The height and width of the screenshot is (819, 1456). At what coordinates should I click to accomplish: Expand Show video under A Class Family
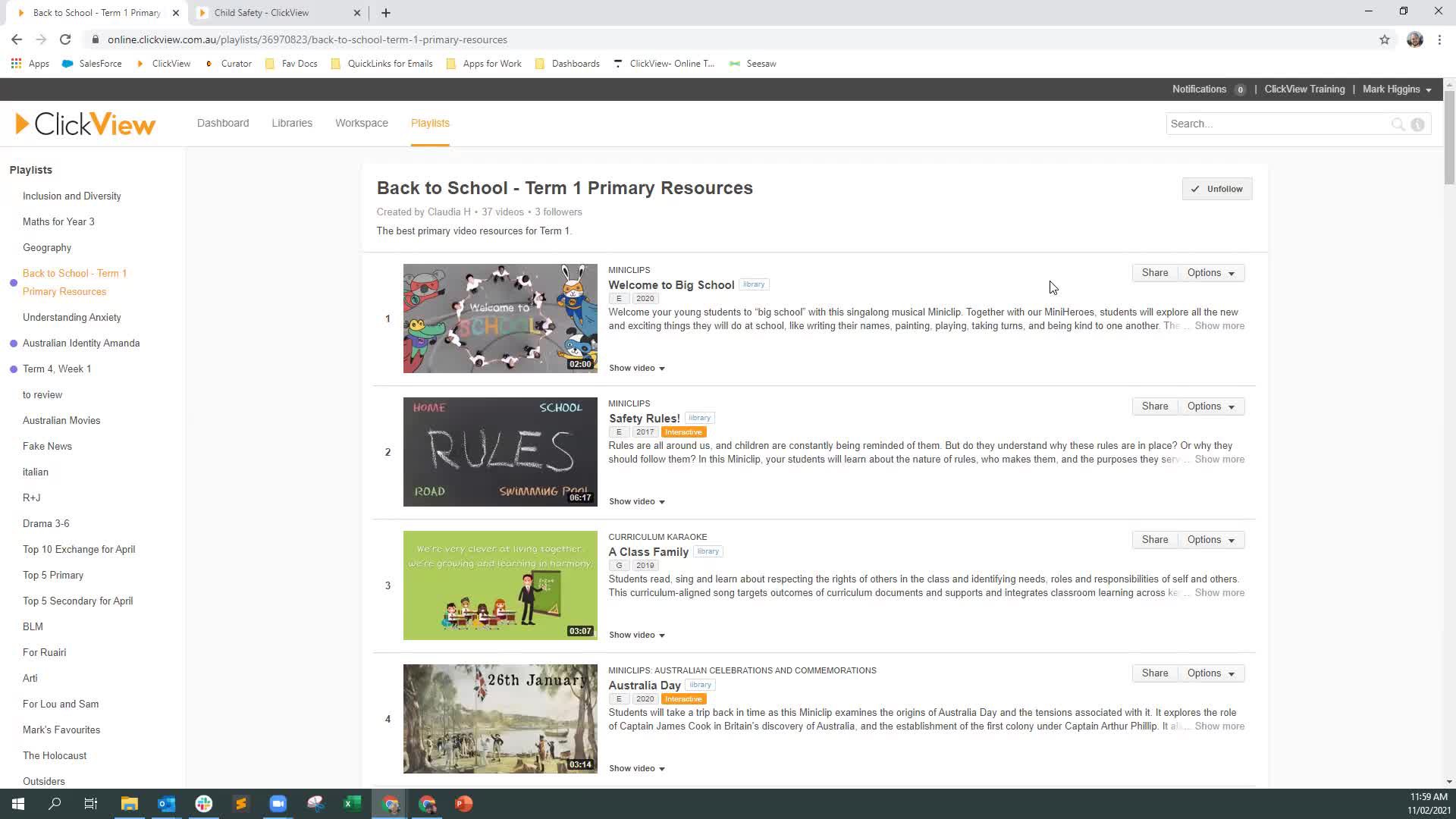(x=636, y=635)
